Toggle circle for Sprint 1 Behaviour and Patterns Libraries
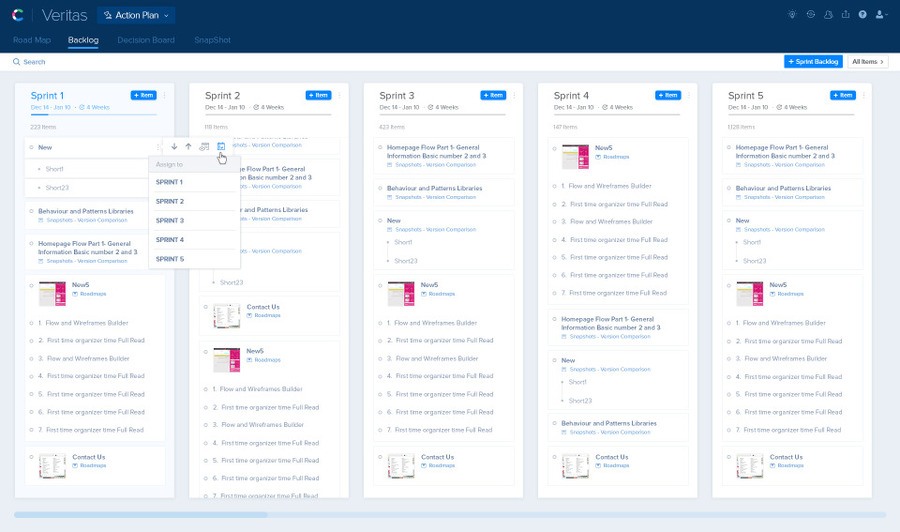900x532 pixels. [x=32, y=211]
